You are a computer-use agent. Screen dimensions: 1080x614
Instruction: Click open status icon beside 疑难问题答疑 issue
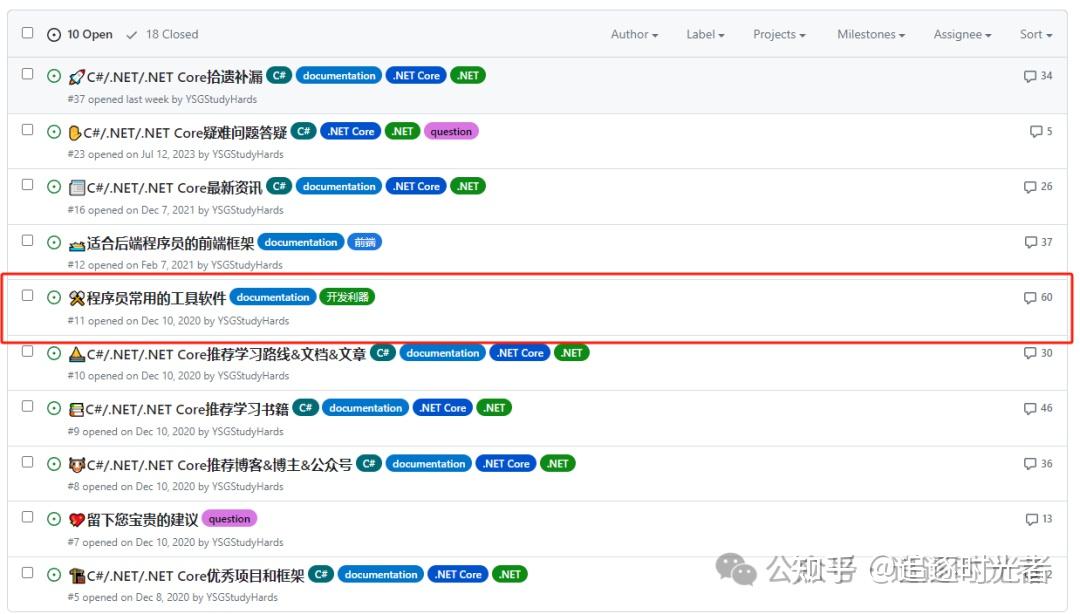tap(54, 132)
